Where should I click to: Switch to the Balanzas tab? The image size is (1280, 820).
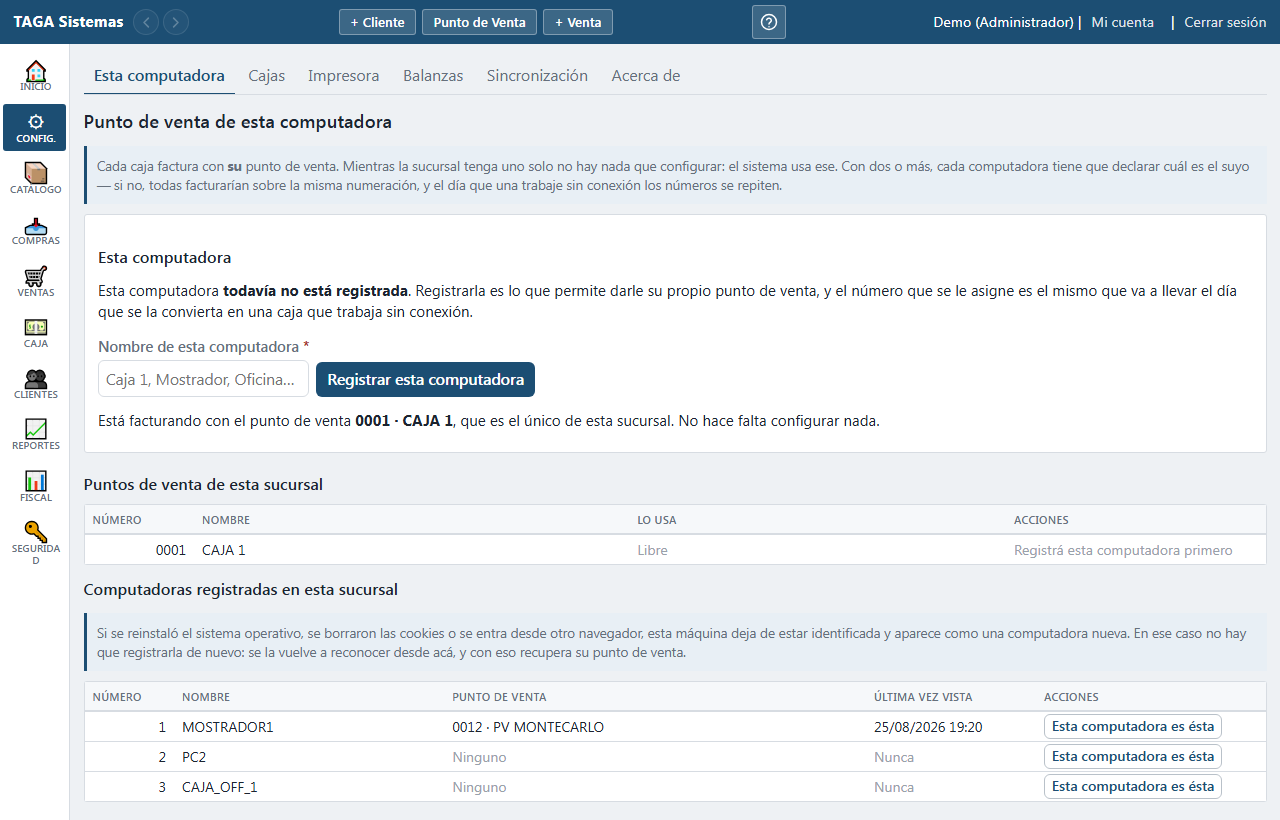point(433,76)
